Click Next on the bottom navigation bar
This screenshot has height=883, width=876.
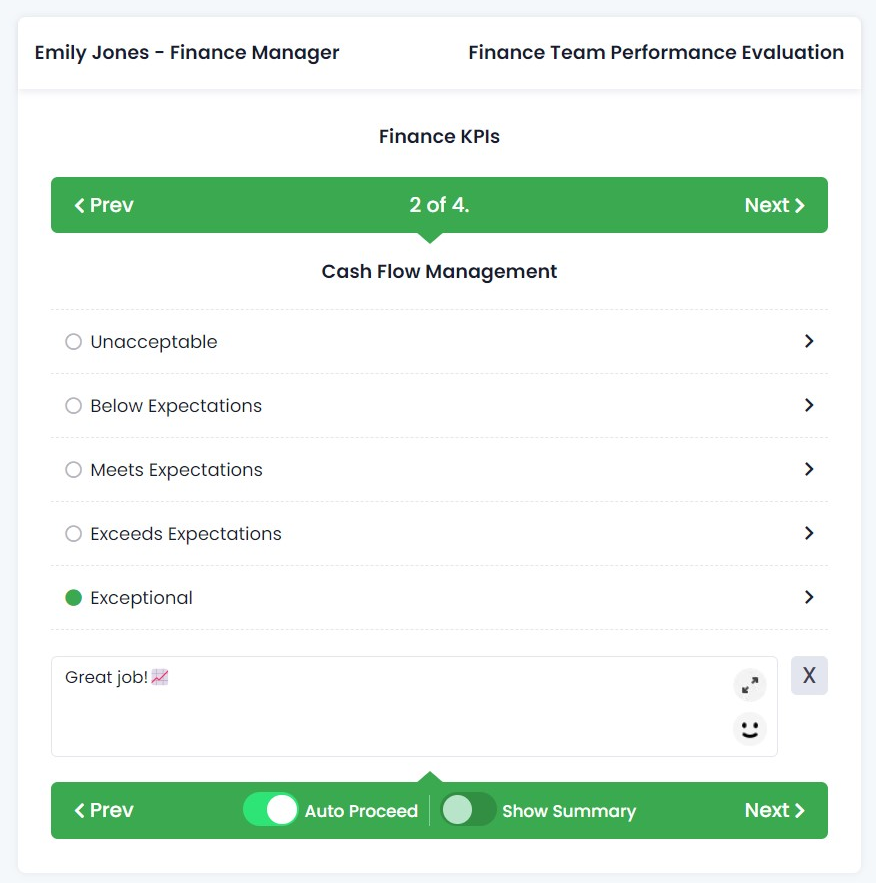point(774,810)
